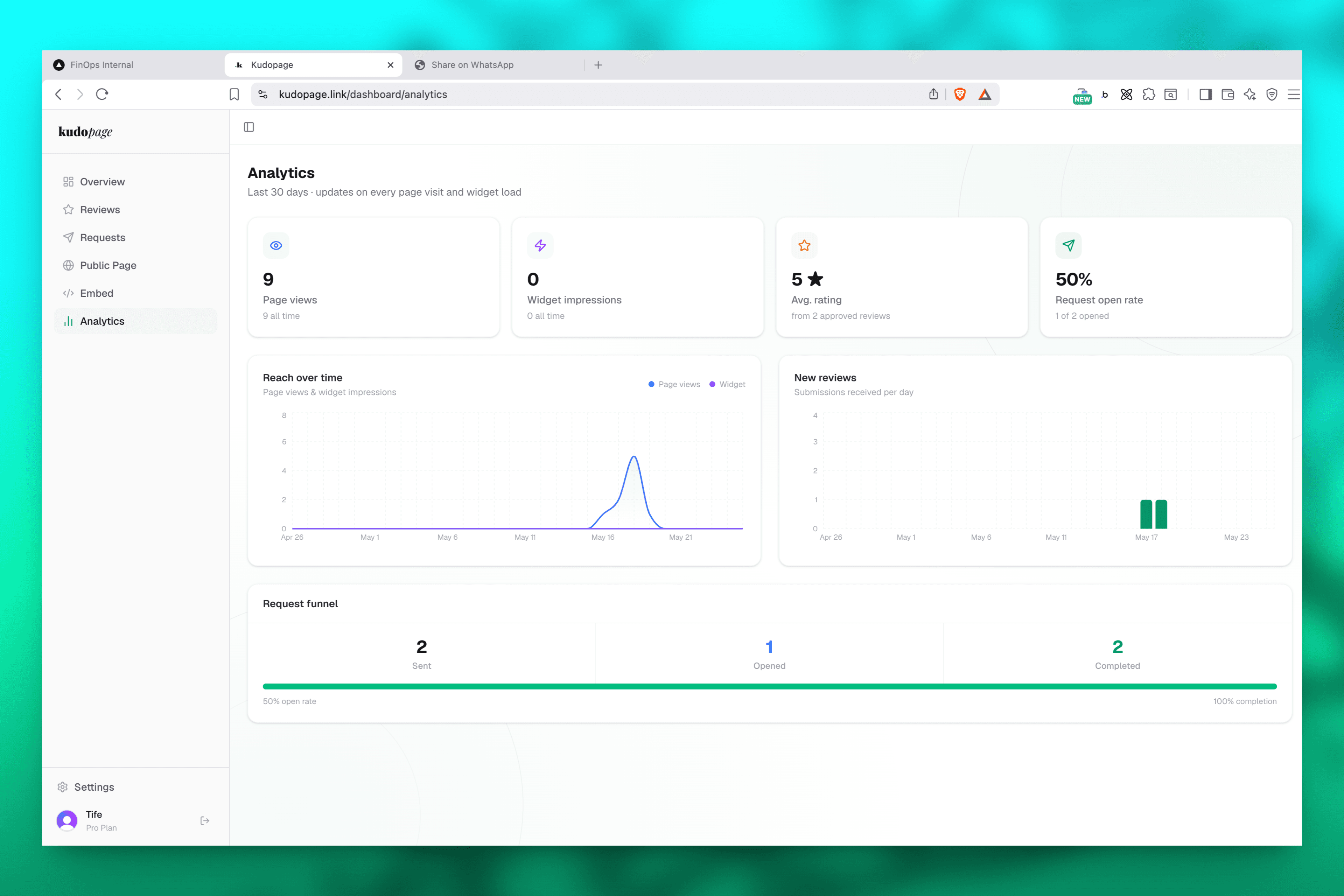The height and width of the screenshot is (896, 1344).
Task: Click the 'Reach over time' chart title
Action: click(x=303, y=378)
